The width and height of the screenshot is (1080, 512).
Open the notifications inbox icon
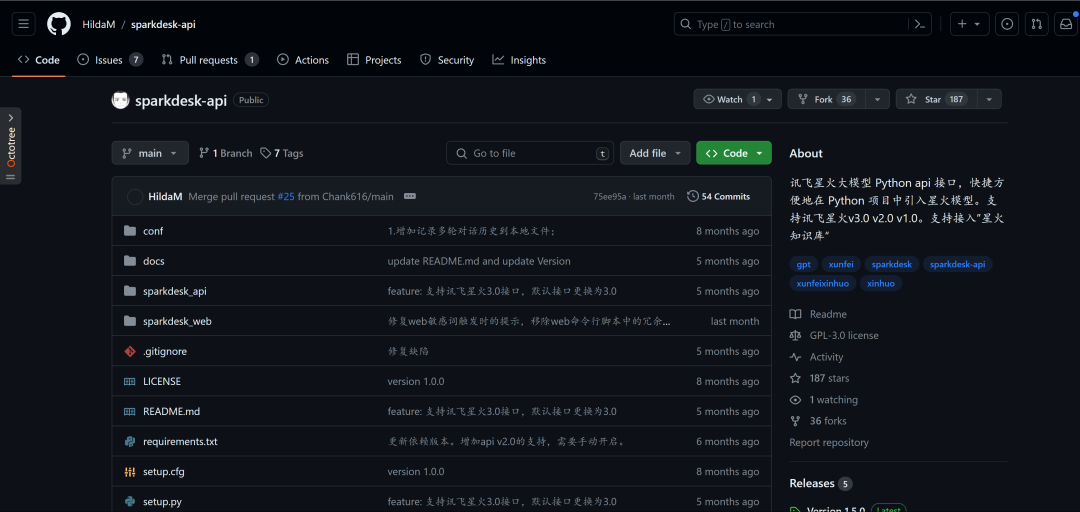pyautogui.click(x=1066, y=24)
